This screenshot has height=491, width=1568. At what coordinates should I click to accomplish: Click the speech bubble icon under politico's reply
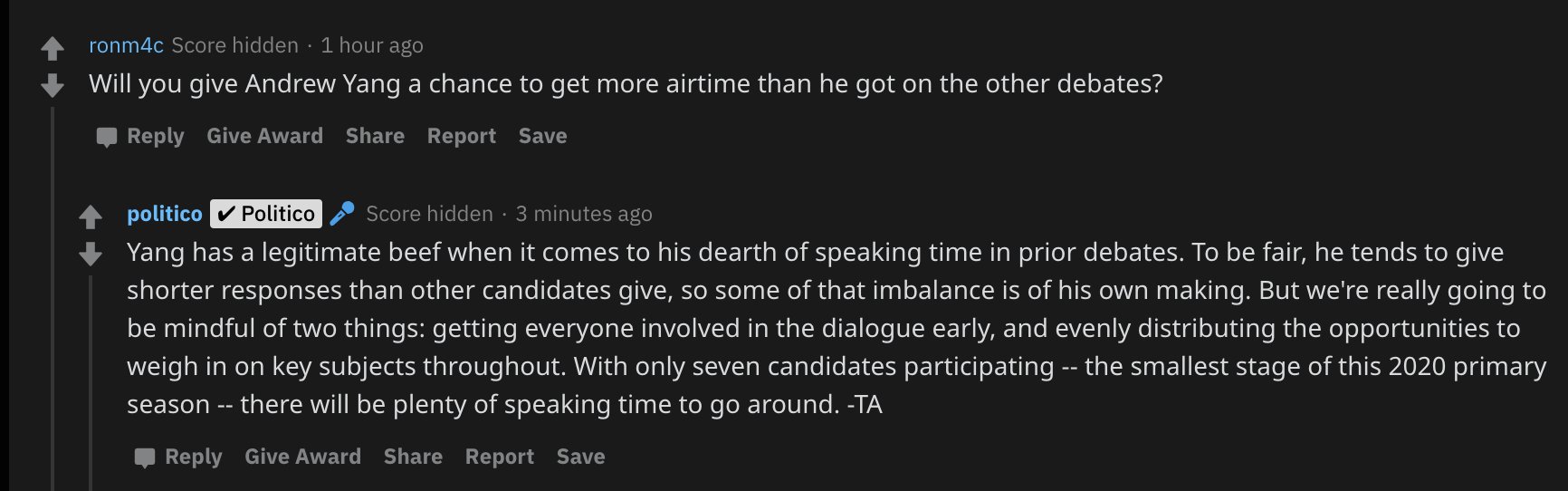tap(145, 457)
